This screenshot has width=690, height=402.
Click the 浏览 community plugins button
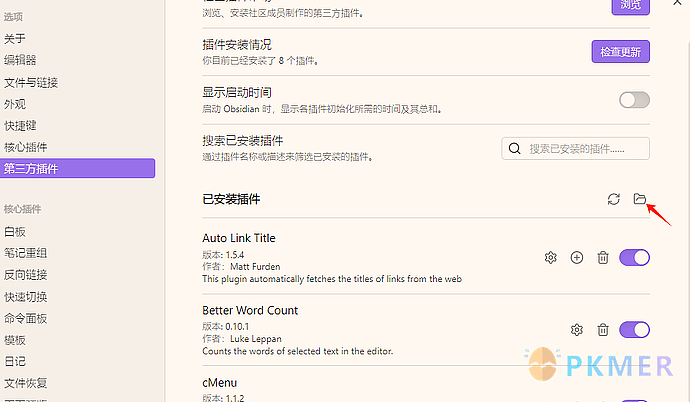coord(631,5)
